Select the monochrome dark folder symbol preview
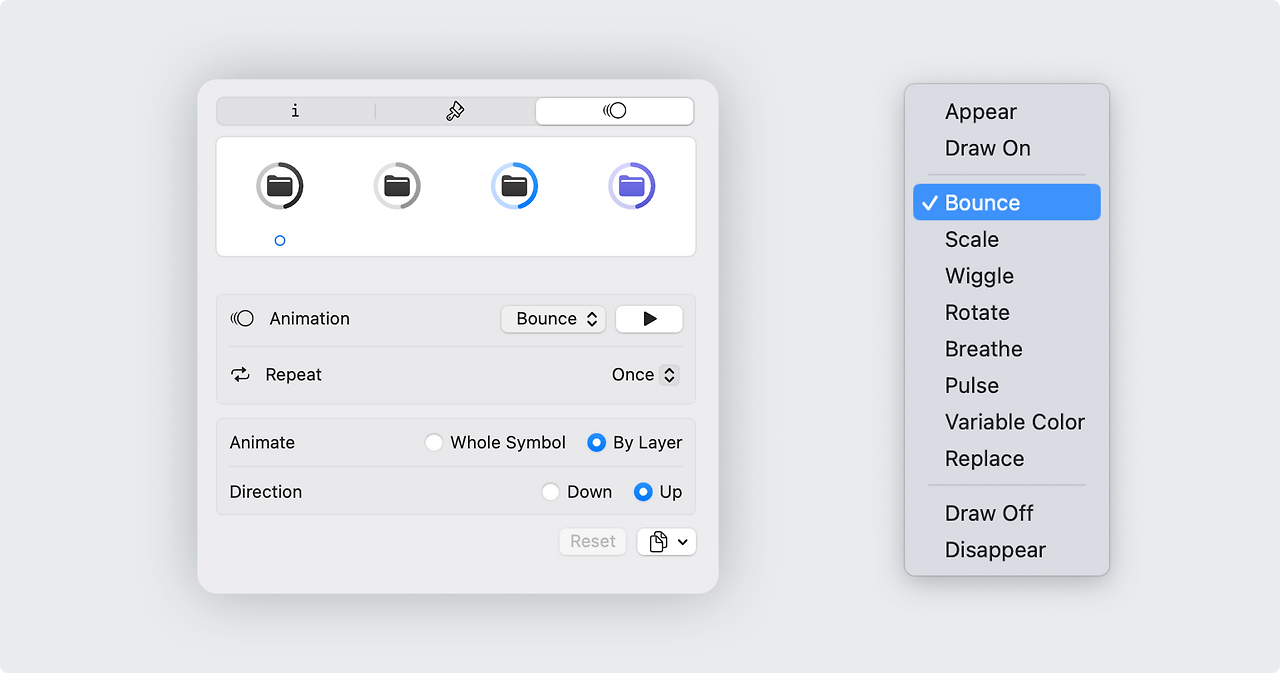 (x=279, y=186)
